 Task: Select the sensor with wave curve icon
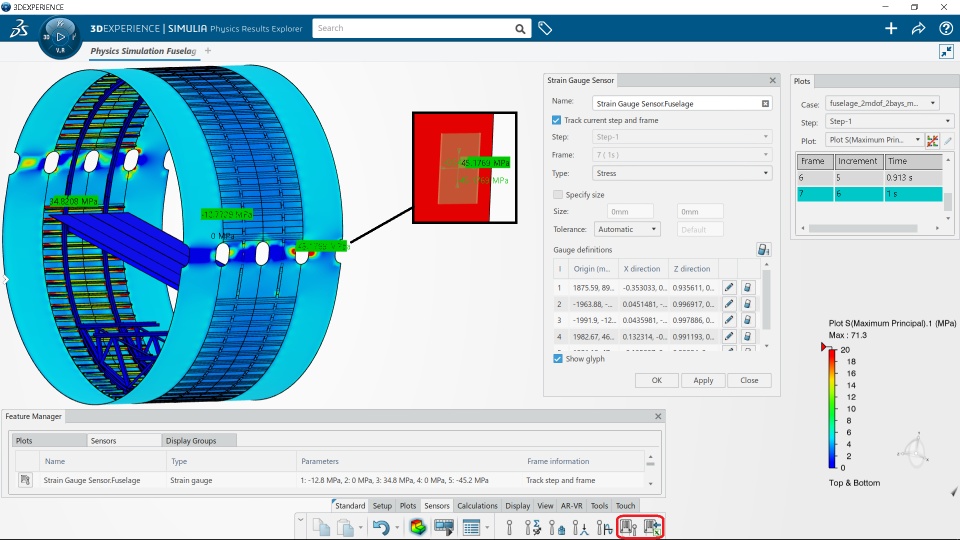coord(604,527)
